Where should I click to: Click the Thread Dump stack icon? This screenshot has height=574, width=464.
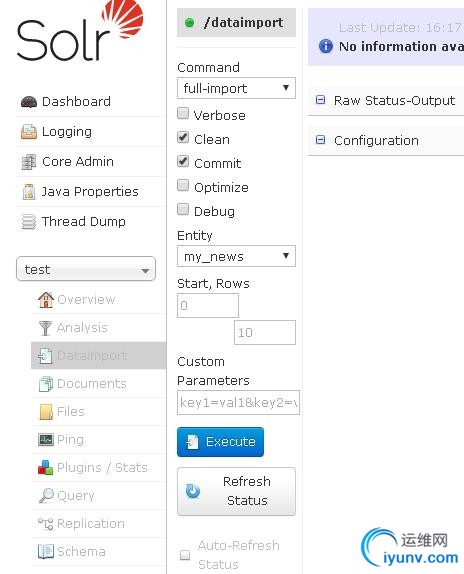tap(29, 222)
